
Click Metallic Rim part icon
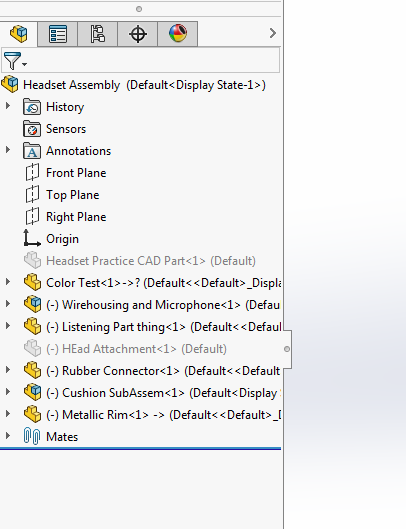(x=32, y=414)
